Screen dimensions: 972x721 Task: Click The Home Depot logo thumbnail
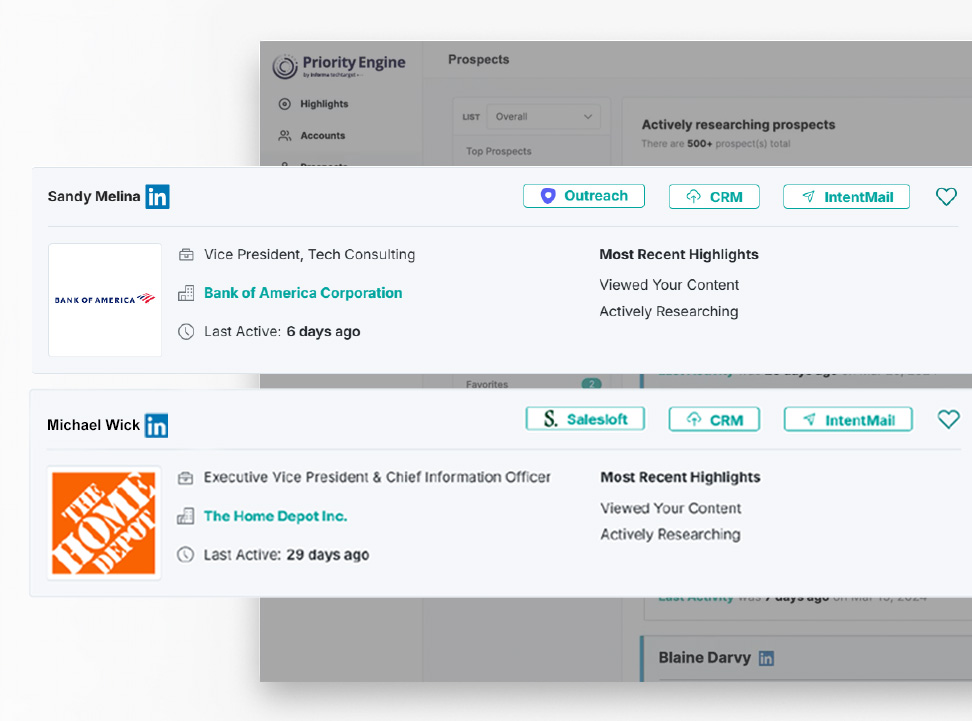(104, 523)
